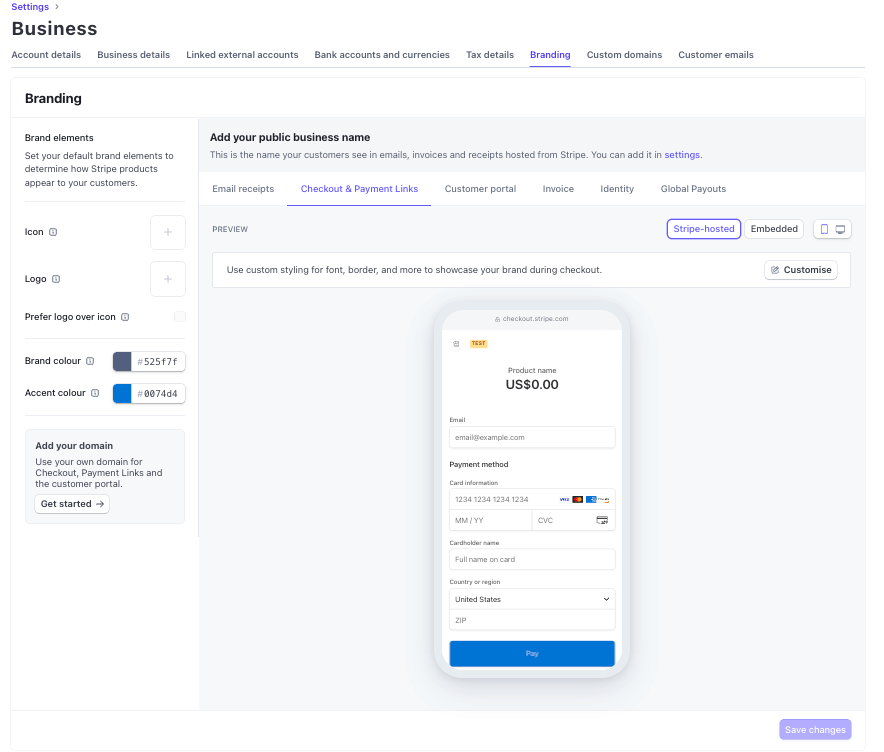Open the Brand colour swatch picker
The width and height of the screenshot is (884, 752).
pos(122,361)
